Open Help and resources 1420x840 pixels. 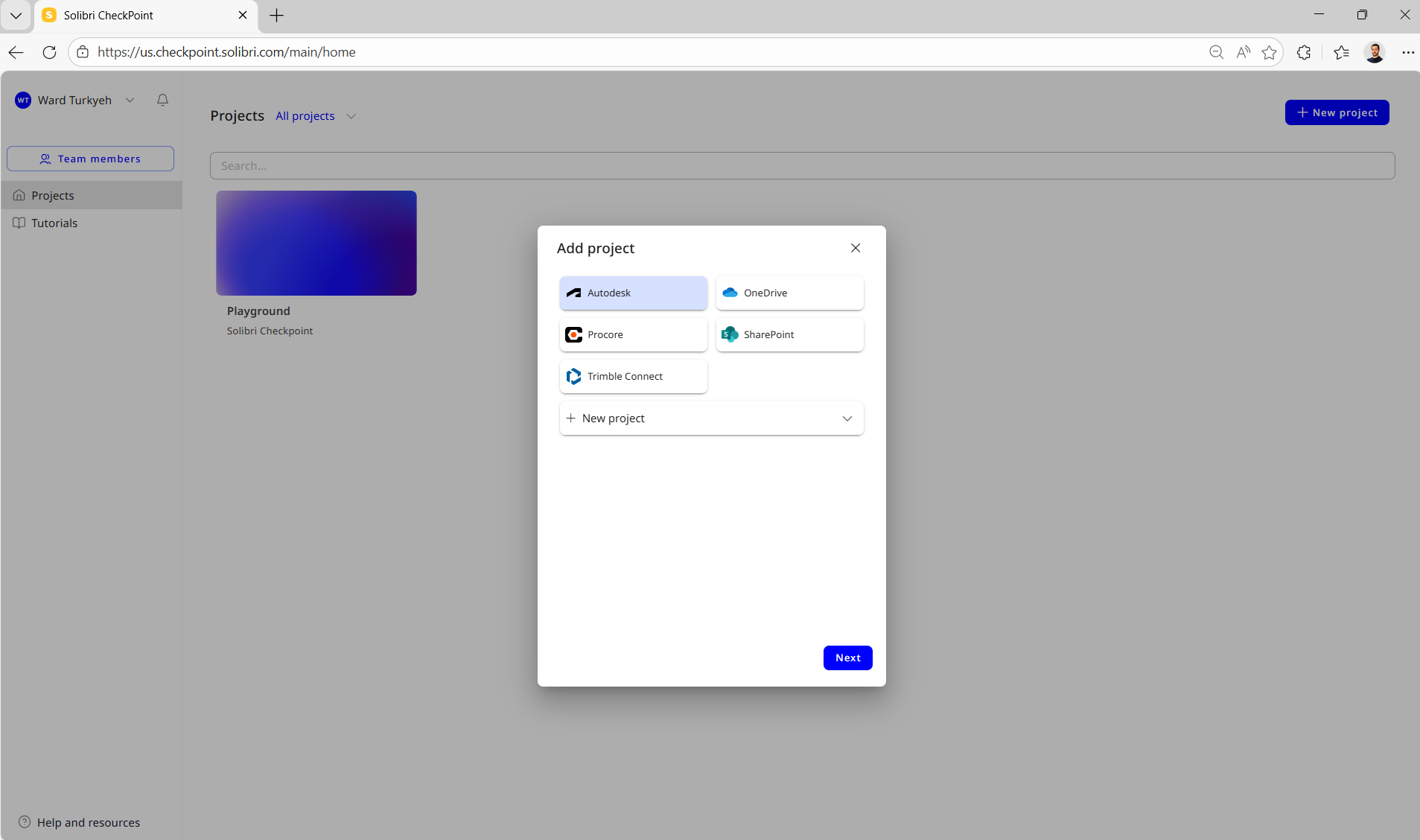point(78,822)
